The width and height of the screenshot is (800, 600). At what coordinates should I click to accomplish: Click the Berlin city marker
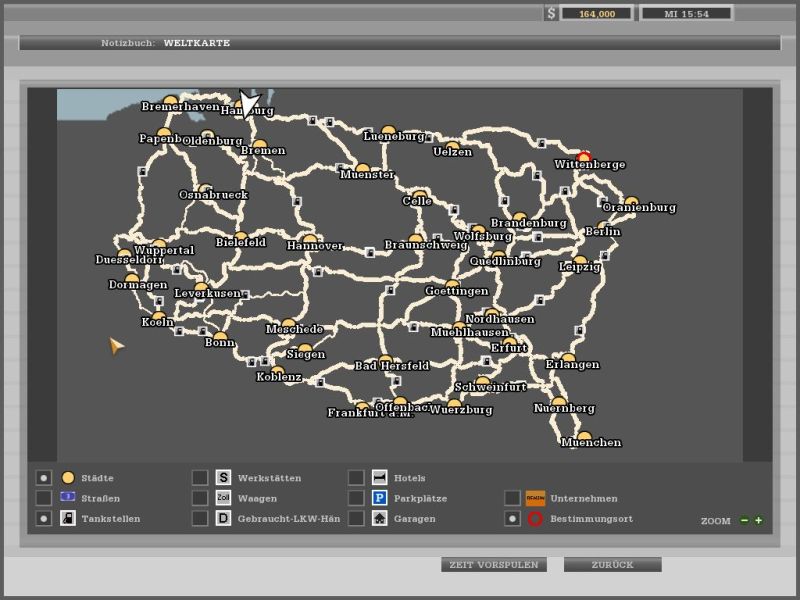(603, 227)
